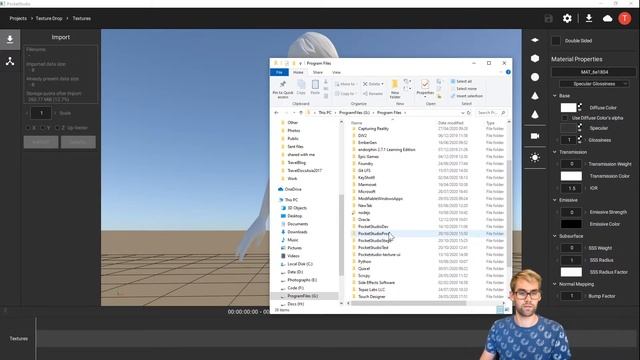The width and height of the screenshot is (640, 360).
Task: Select the Capturing Reality folder
Action: [373, 129]
